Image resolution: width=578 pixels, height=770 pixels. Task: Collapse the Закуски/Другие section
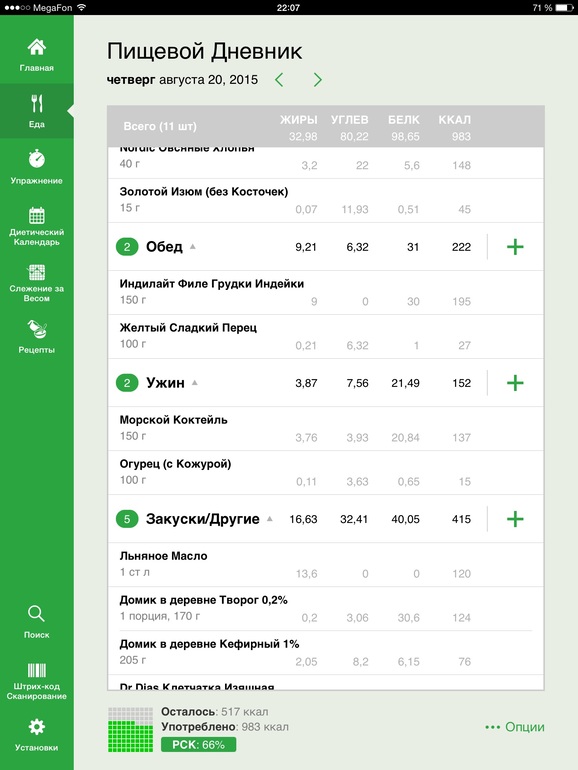pyautogui.click(x=270, y=519)
